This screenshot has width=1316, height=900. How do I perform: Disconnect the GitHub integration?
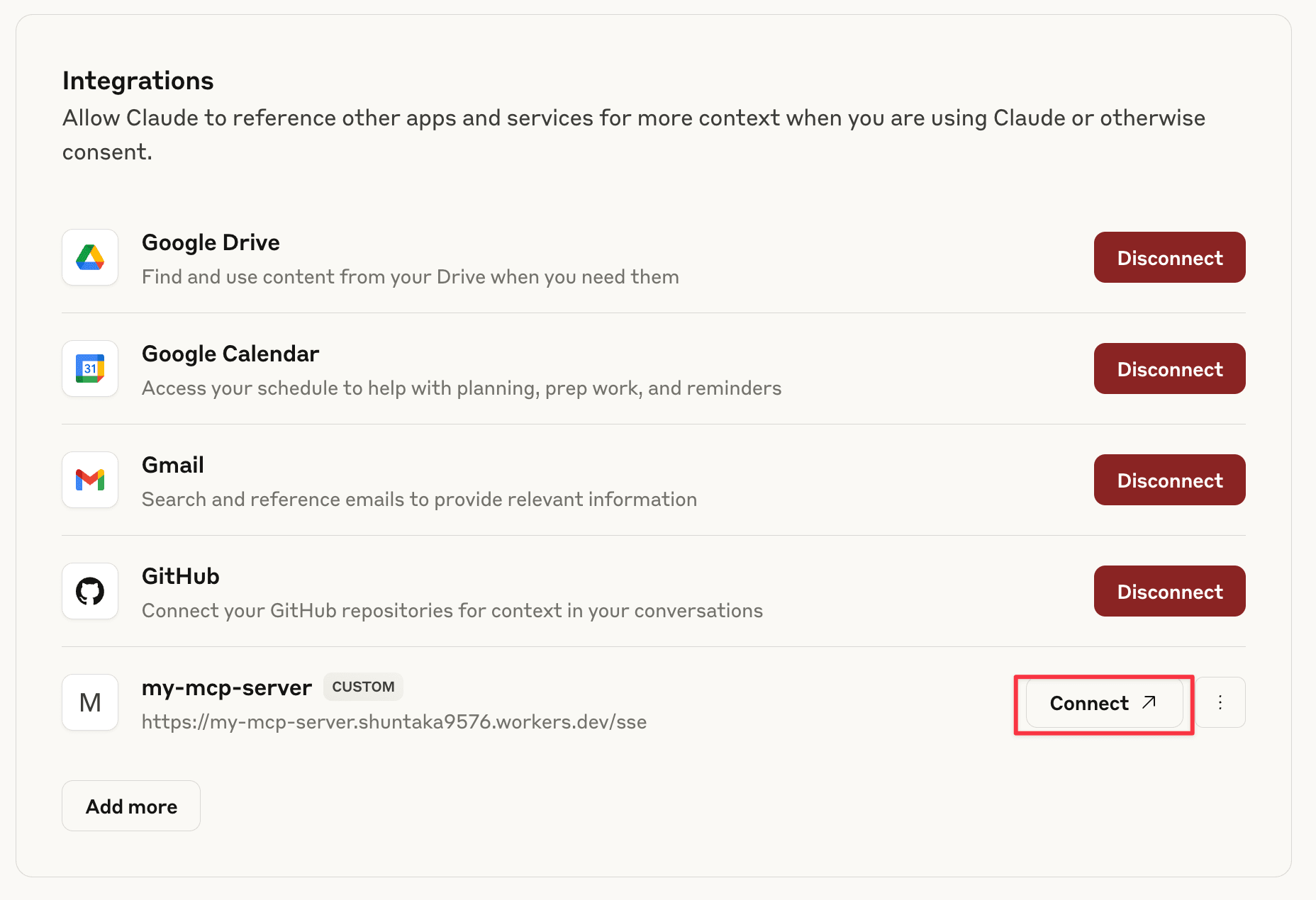click(1169, 591)
